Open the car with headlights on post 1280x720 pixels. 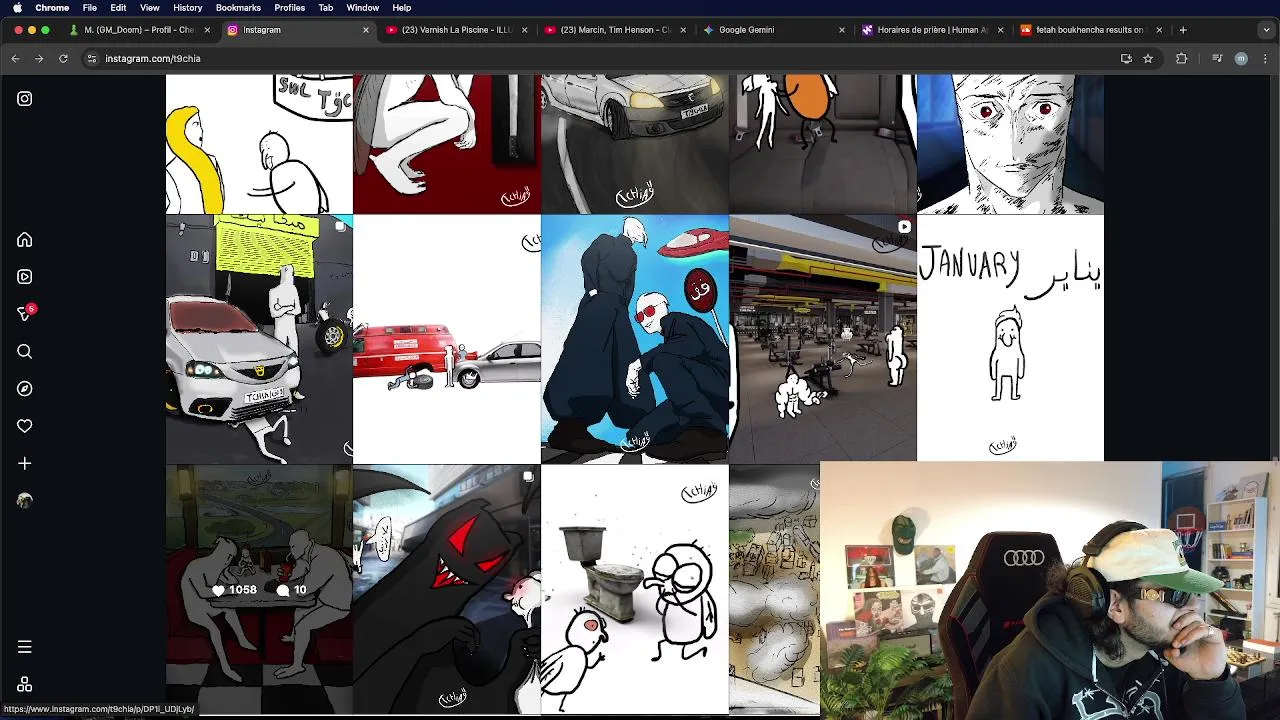click(x=635, y=144)
